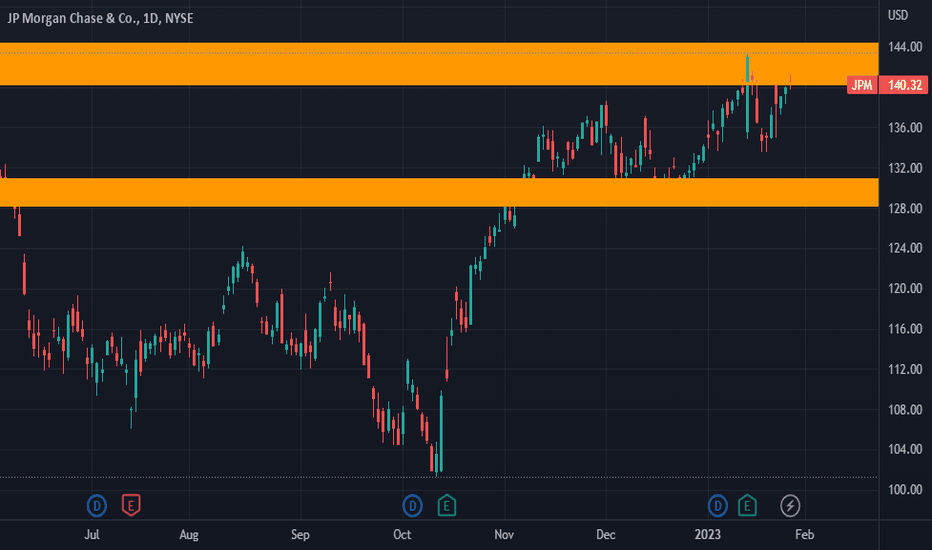Click the Dec label on time axis
Viewport: 932px width, 550px height.
606,535
